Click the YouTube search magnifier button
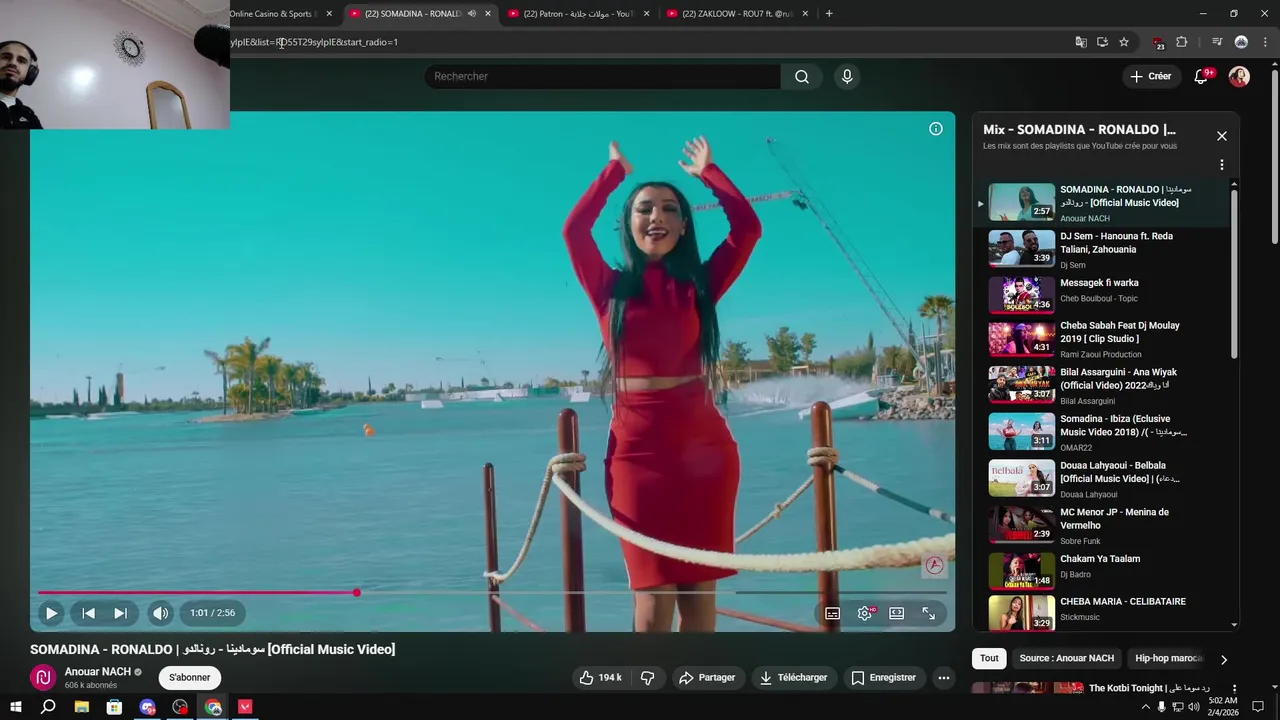The height and width of the screenshot is (720, 1280). pyautogui.click(x=802, y=76)
